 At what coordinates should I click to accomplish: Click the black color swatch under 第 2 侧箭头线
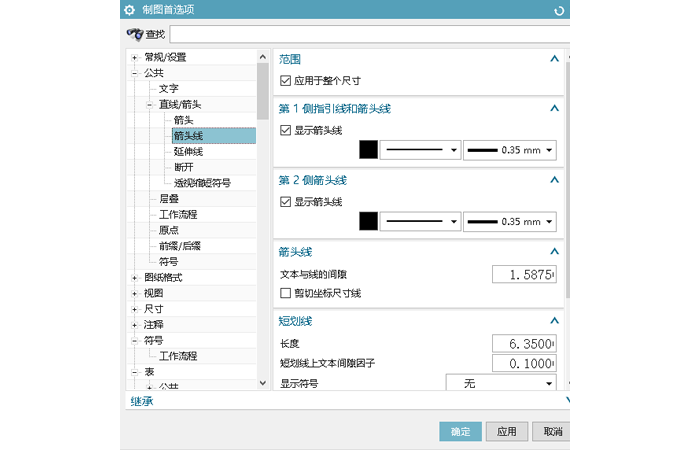click(x=368, y=221)
